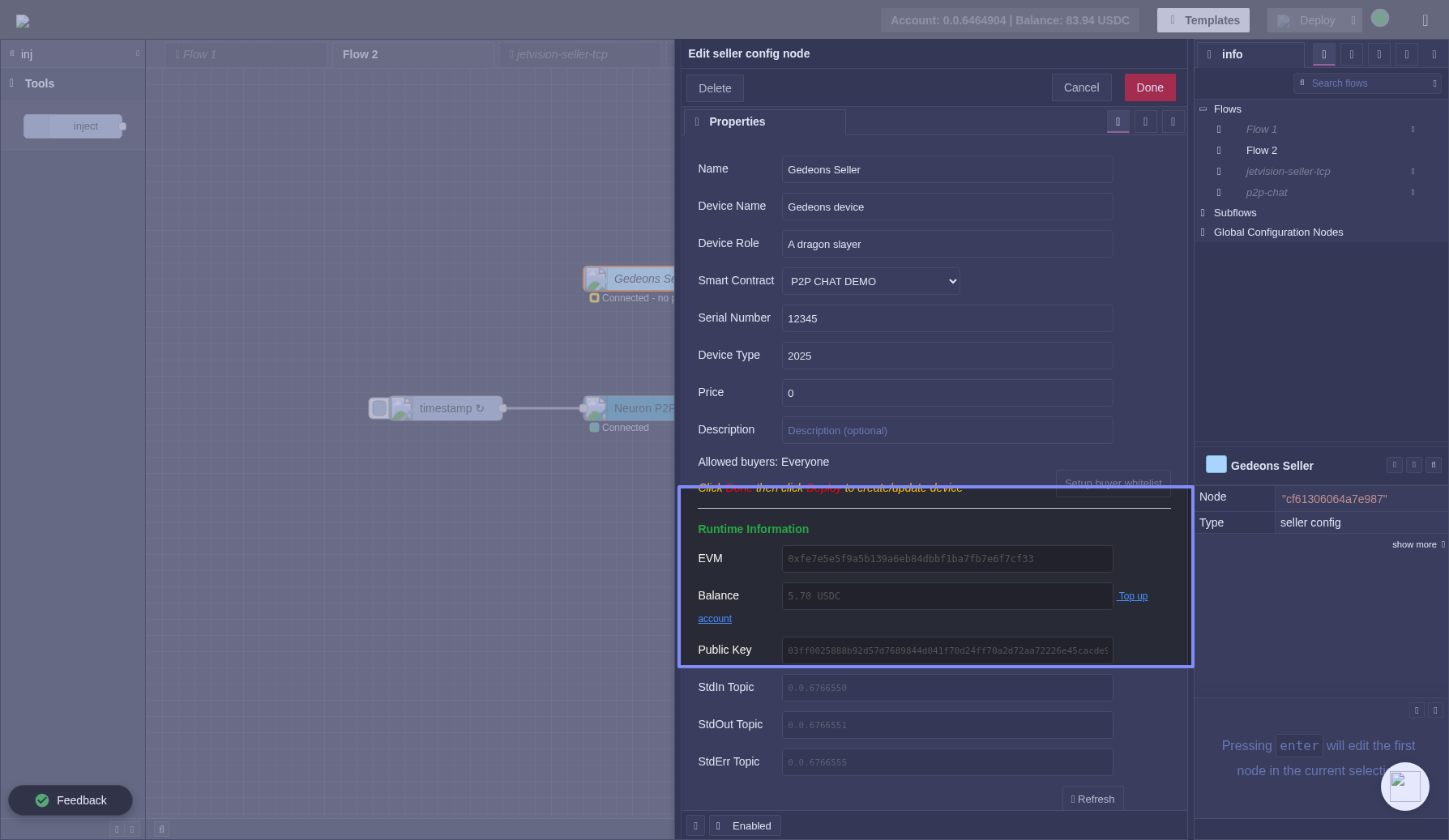
Task: Click the green Feedback checkmark icon
Action: pyautogui.click(x=42, y=800)
